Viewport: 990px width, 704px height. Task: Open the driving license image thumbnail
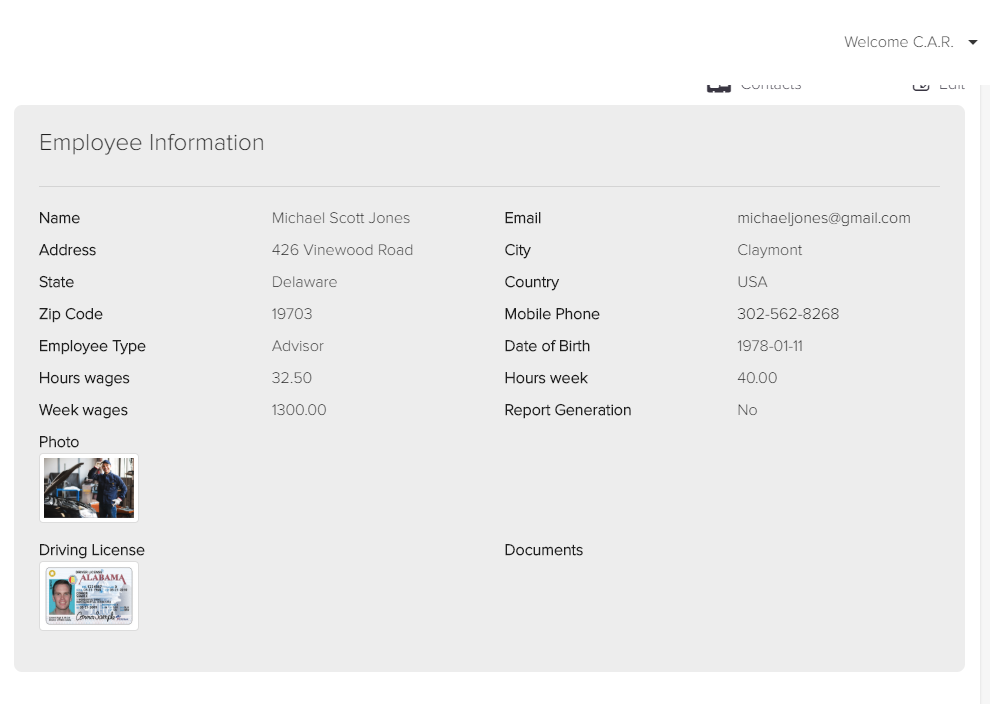(x=89, y=596)
